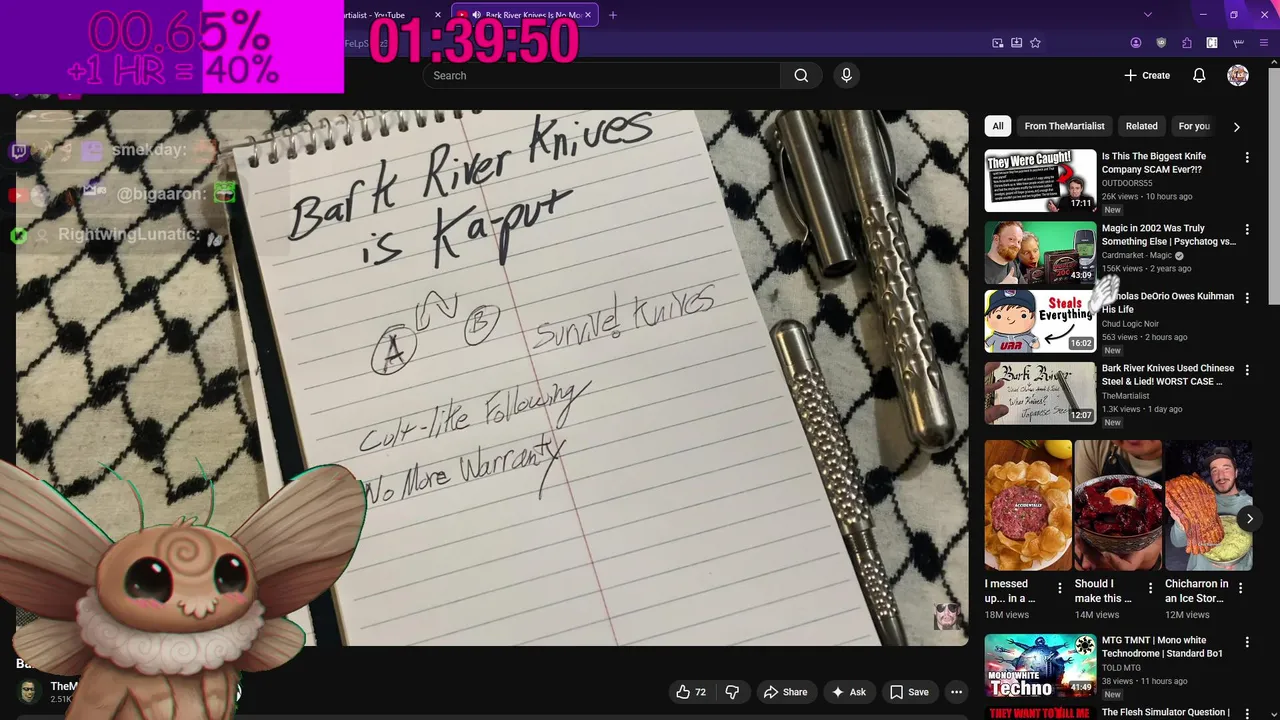Open the extensions puzzle-piece menu

1187,43
